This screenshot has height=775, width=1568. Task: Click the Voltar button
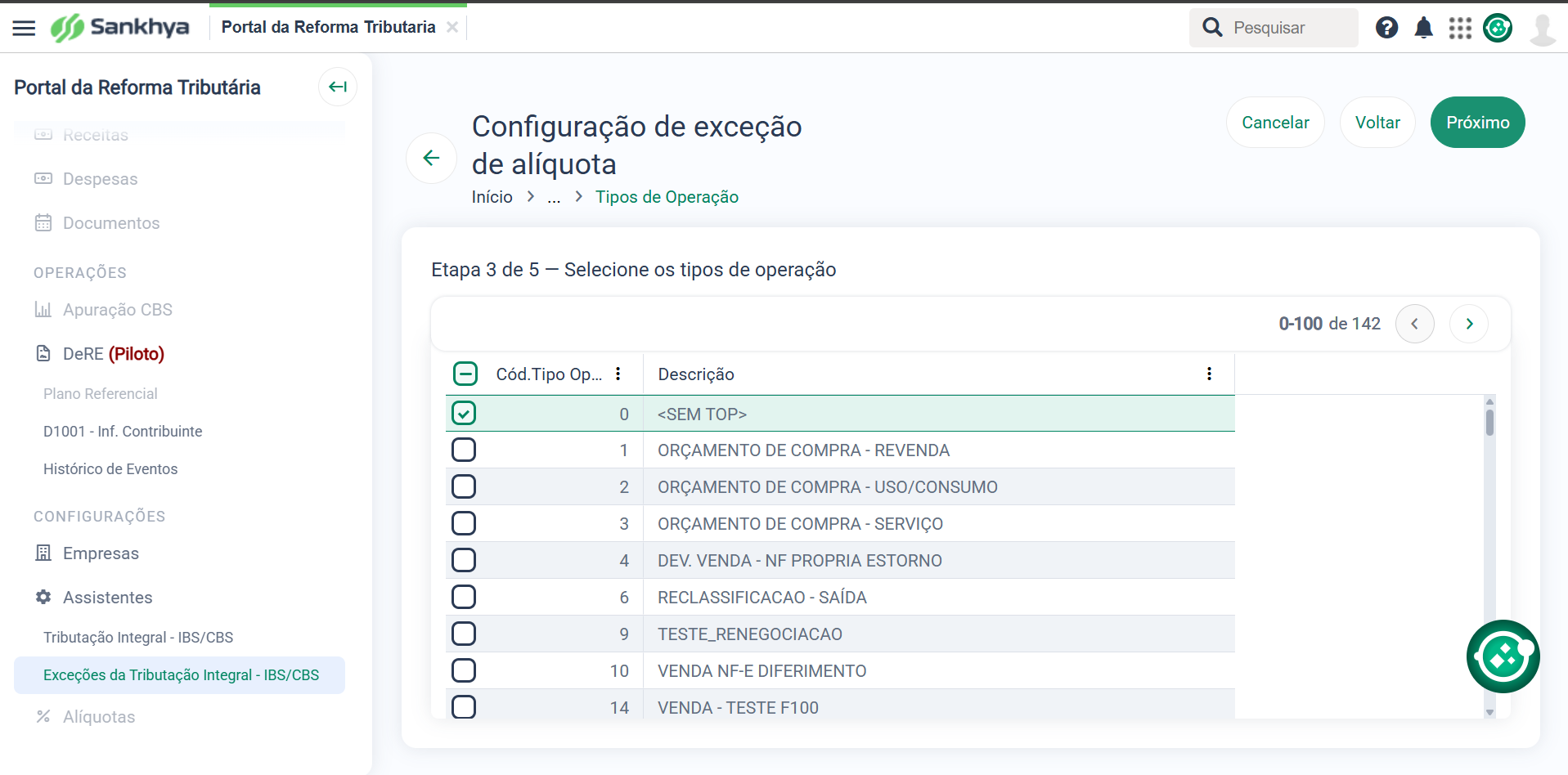[x=1377, y=123]
